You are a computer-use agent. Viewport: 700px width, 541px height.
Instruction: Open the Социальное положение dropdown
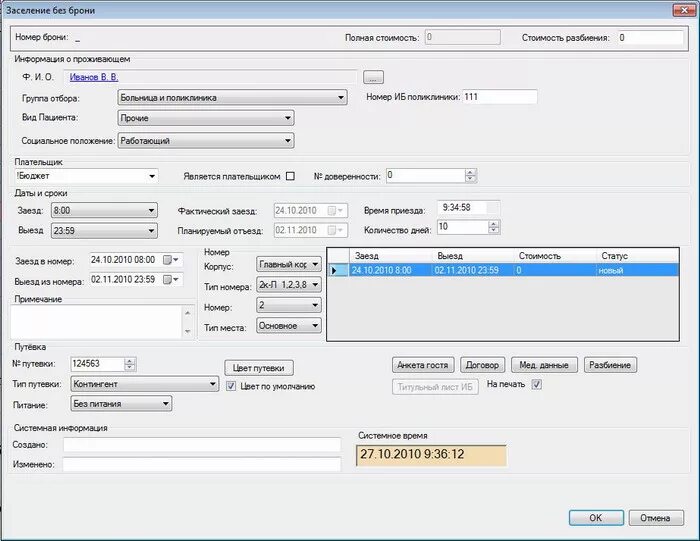pos(206,141)
